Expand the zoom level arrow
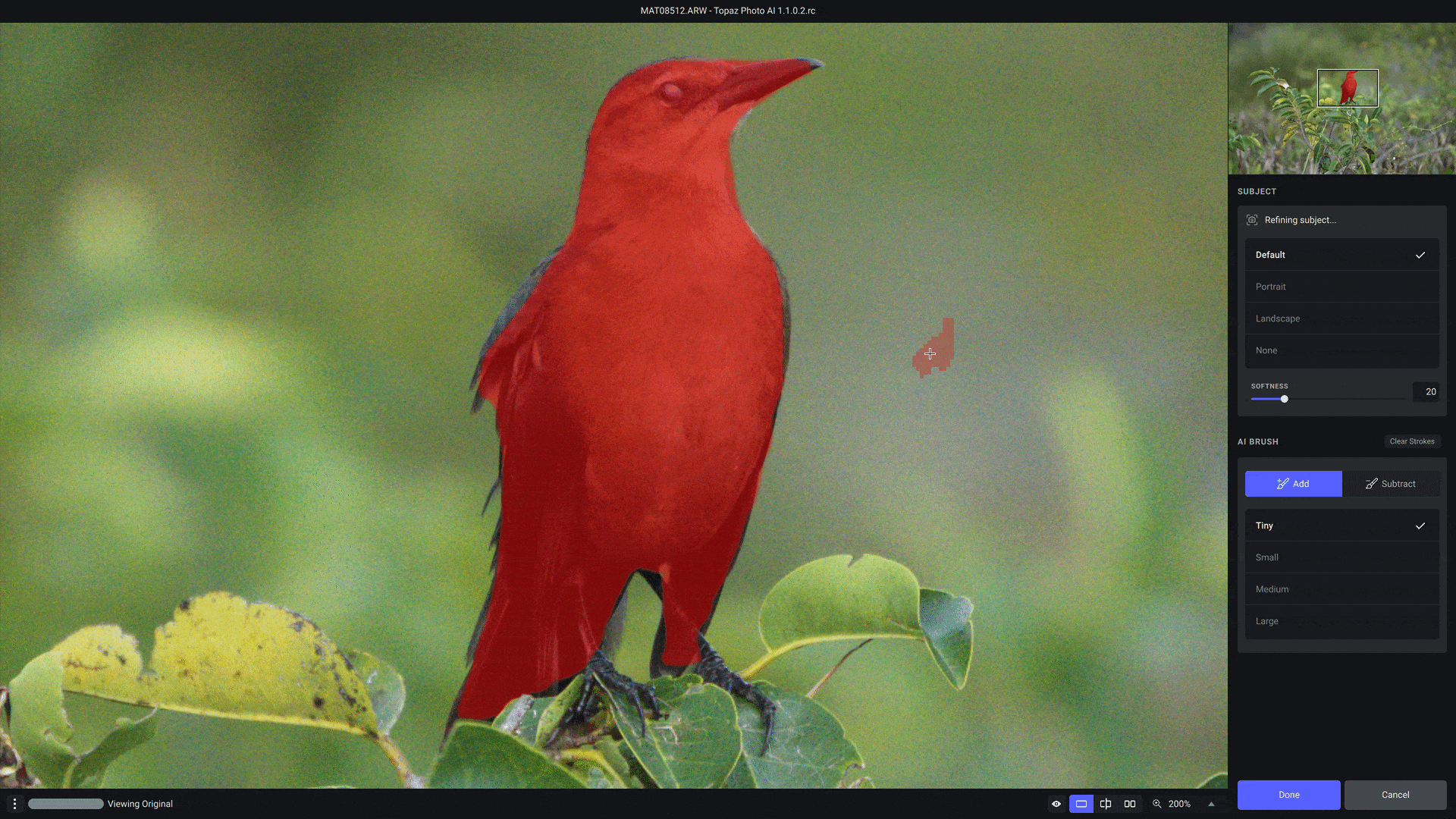Viewport: 1456px width, 819px height. [1211, 804]
